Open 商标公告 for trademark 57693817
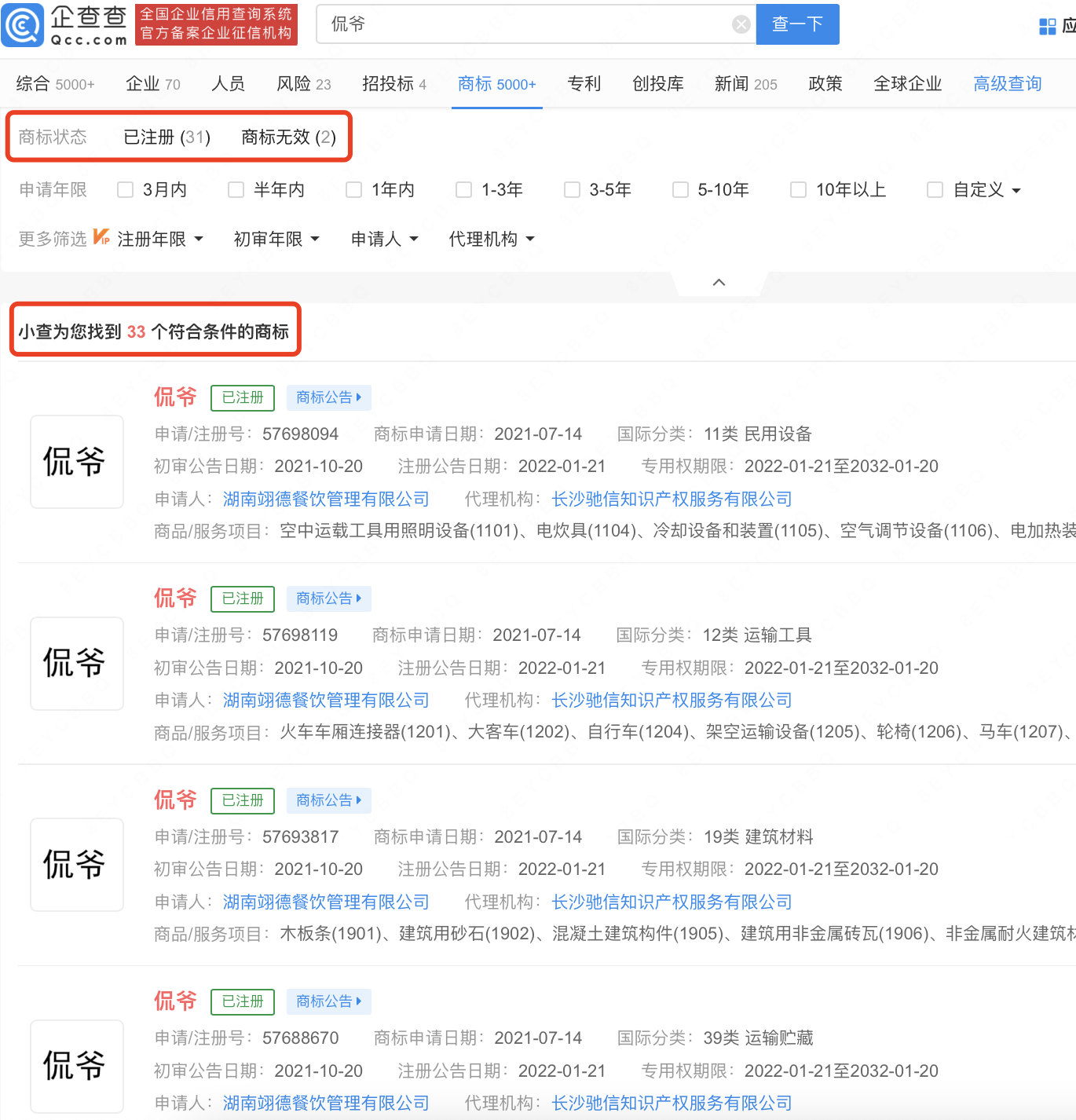The width and height of the screenshot is (1076, 1120). (x=328, y=800)
